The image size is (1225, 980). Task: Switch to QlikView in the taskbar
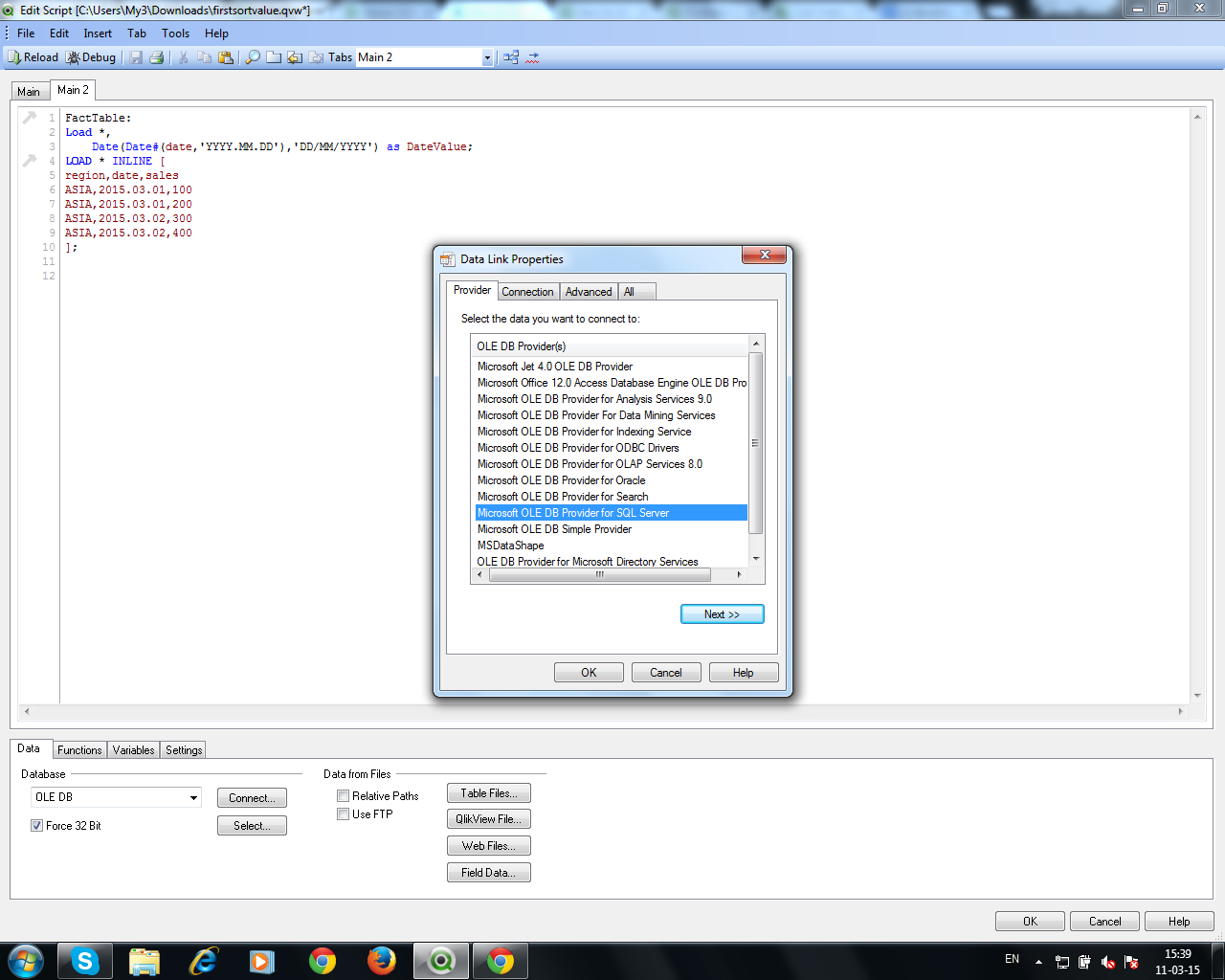441,961
